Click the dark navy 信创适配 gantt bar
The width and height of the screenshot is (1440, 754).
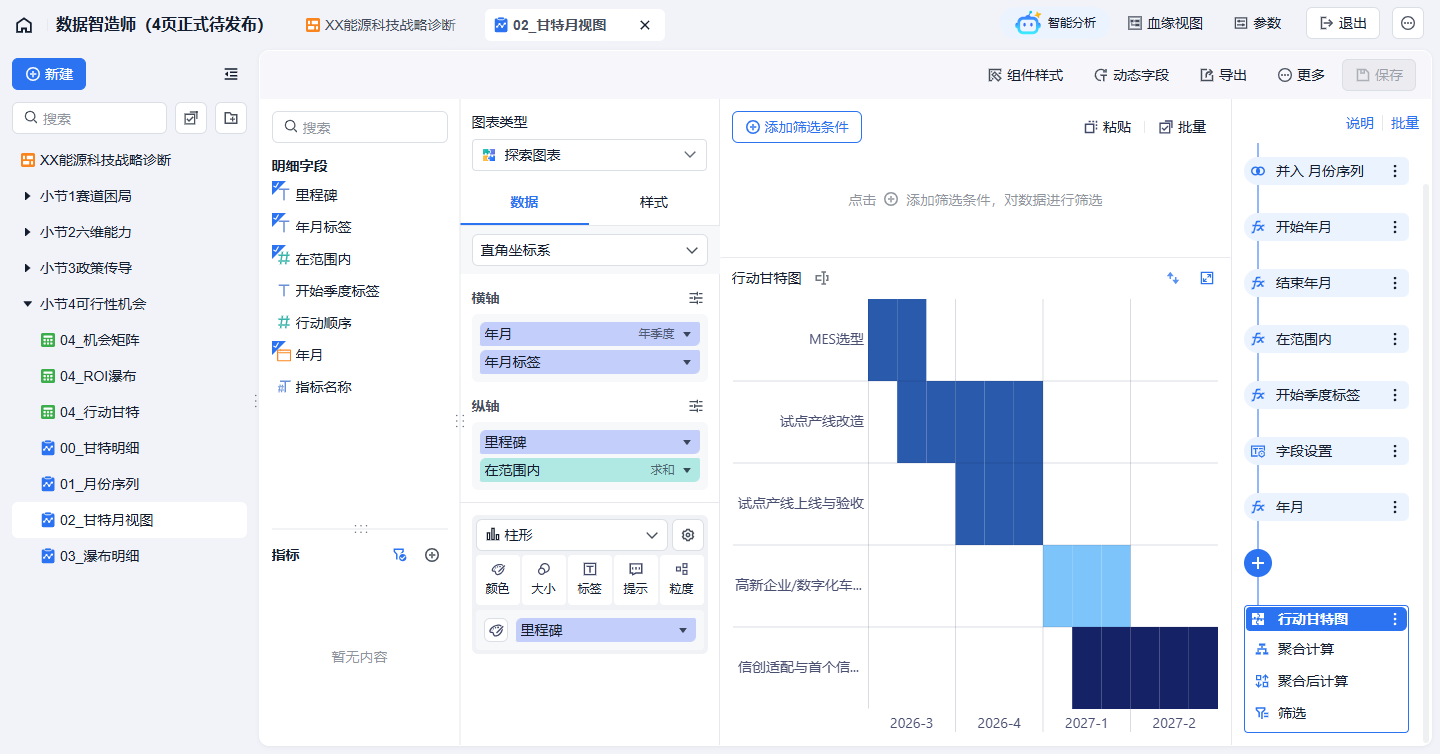[x=1145, y=668]
